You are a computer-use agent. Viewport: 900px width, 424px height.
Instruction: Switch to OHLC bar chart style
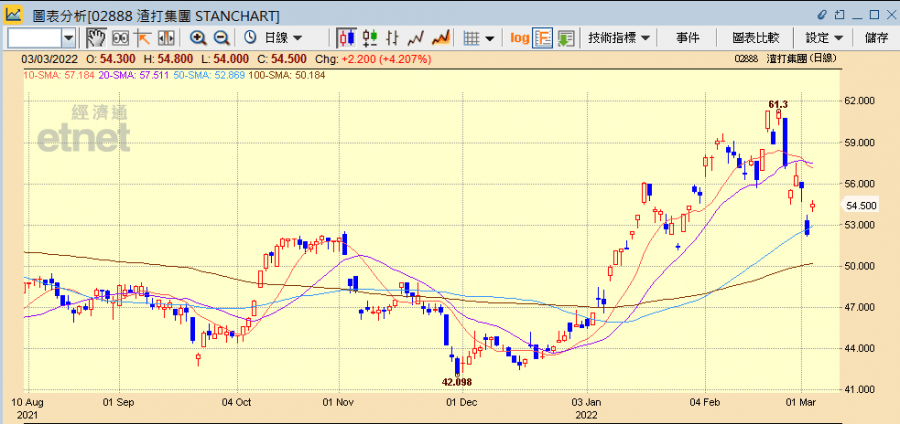[393, 38]
